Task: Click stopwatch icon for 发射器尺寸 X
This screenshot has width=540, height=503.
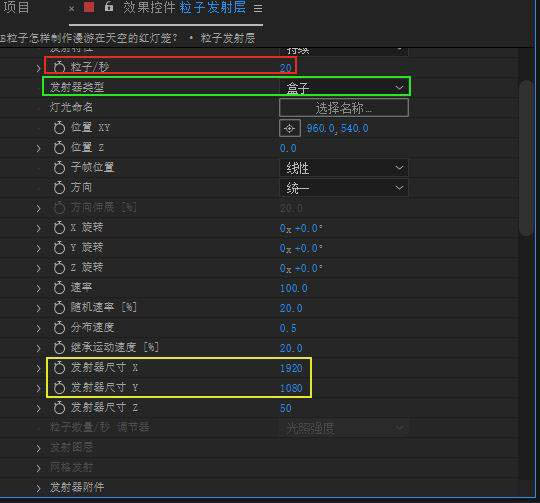Action: tap(59, 368)
